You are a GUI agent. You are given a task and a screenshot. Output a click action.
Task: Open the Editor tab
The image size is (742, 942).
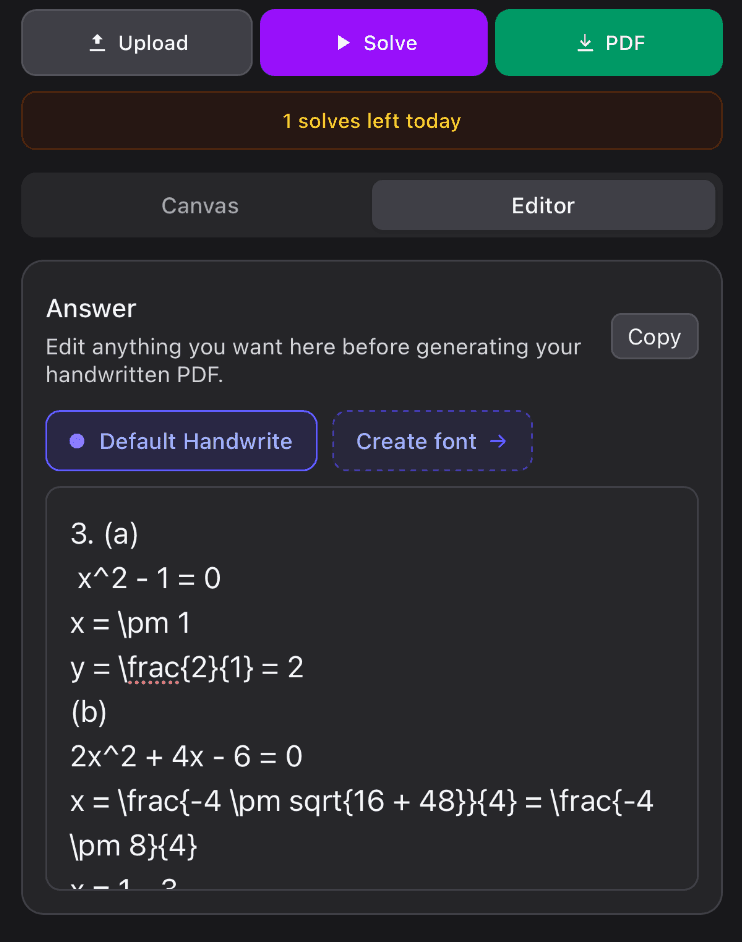(543, 206)
